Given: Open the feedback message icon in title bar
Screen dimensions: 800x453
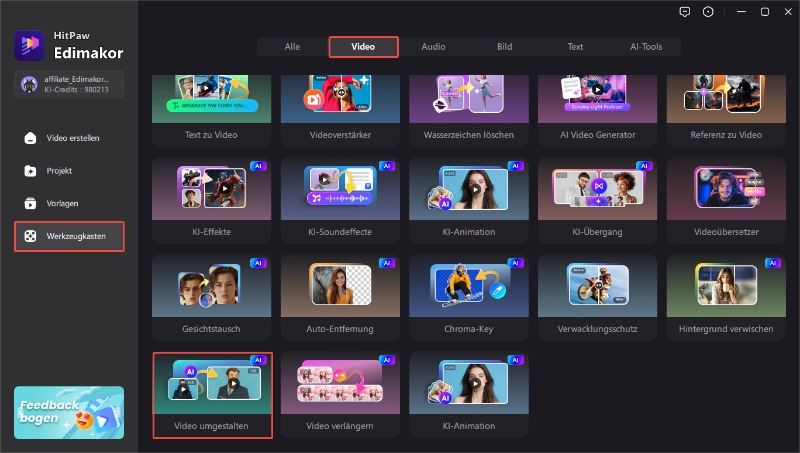Looking at the screenshot, I should point(684,12).
